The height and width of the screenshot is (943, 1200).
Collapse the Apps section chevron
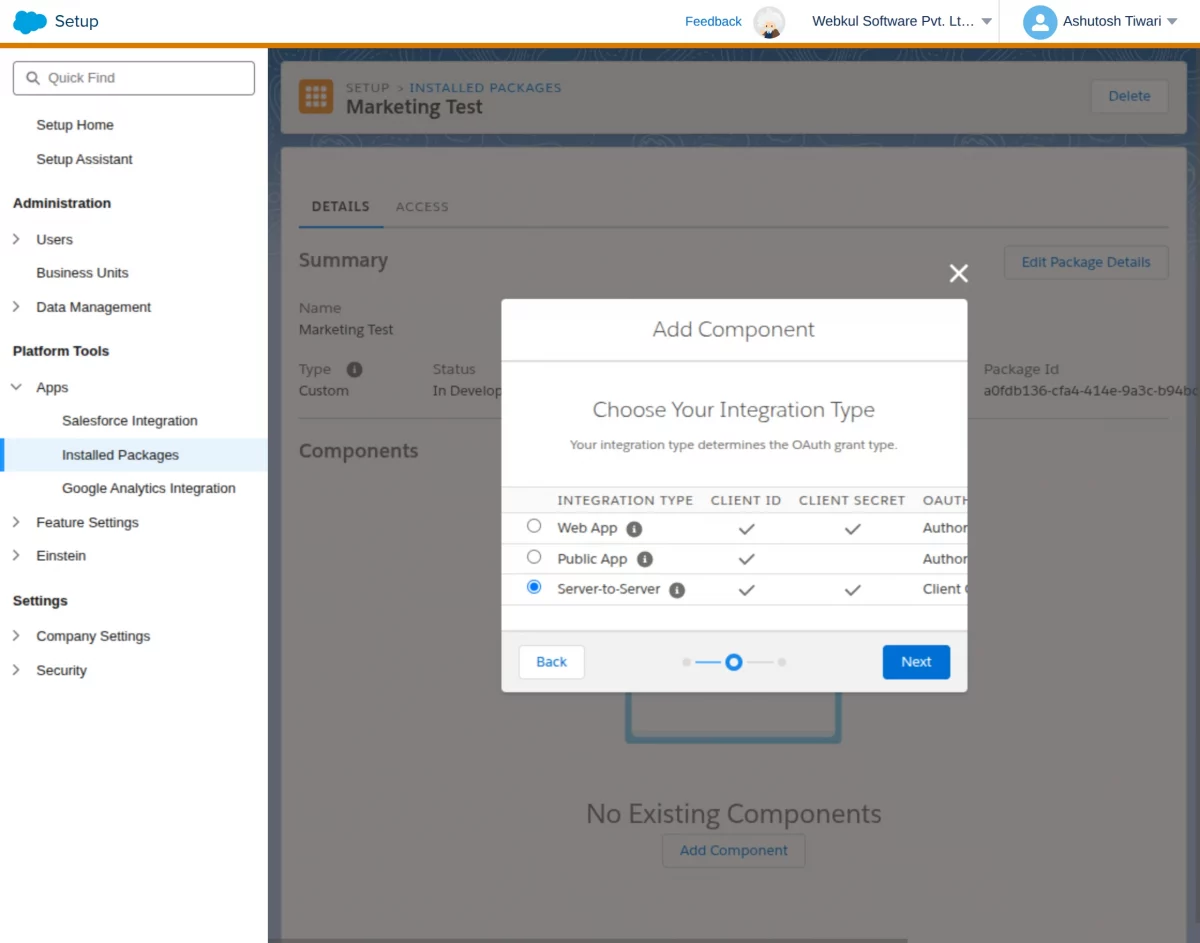(x=16, y=387)
